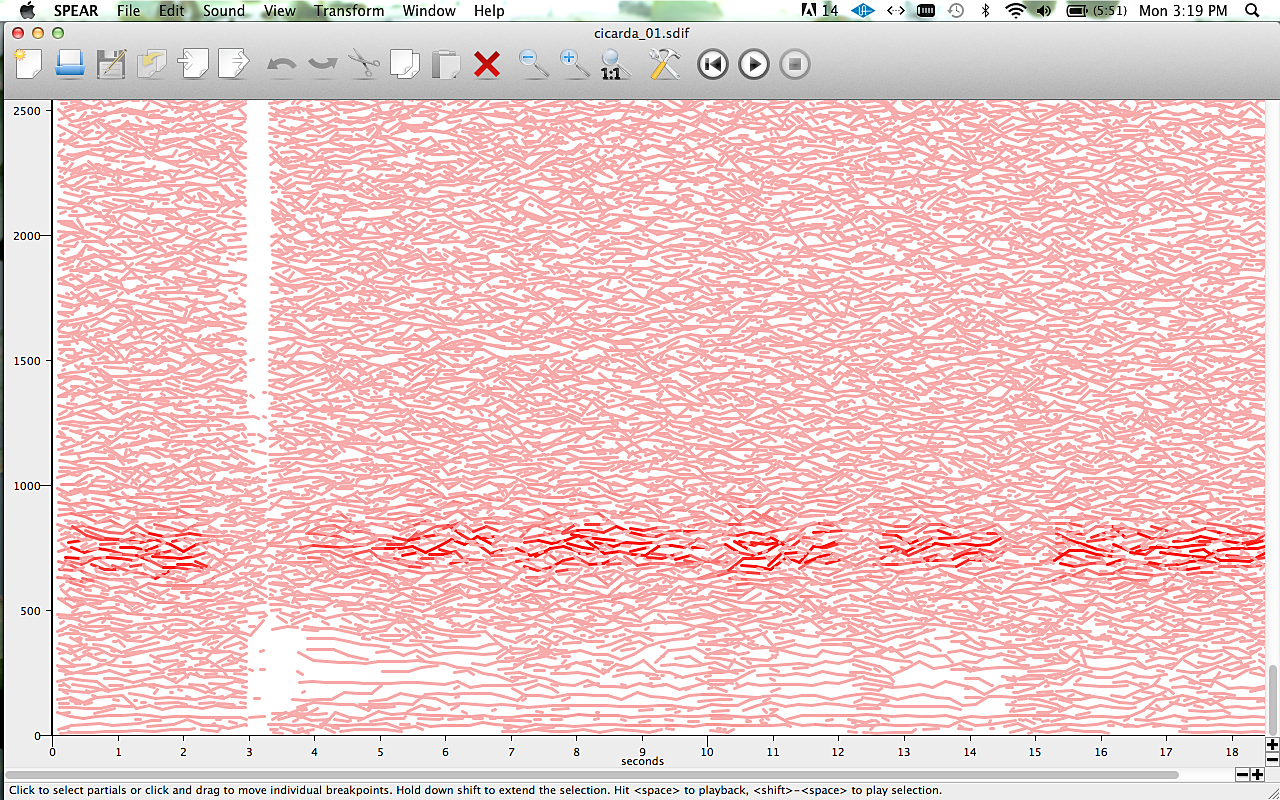This screenshot has height=800, width=1280.
Task: Zoom out with the minus magnifier icon
Action: coord(534,65)
